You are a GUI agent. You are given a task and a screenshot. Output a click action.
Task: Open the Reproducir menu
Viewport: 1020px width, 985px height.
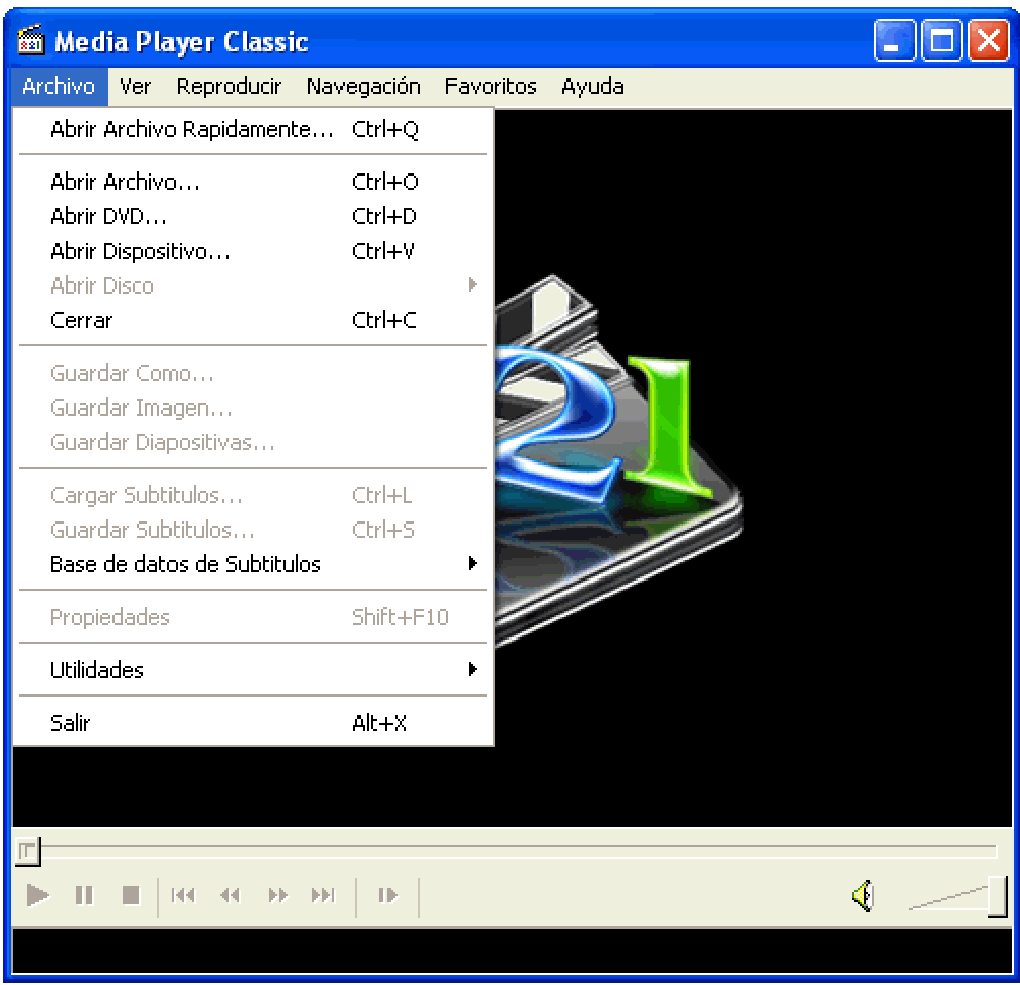(x=229, y=86)
